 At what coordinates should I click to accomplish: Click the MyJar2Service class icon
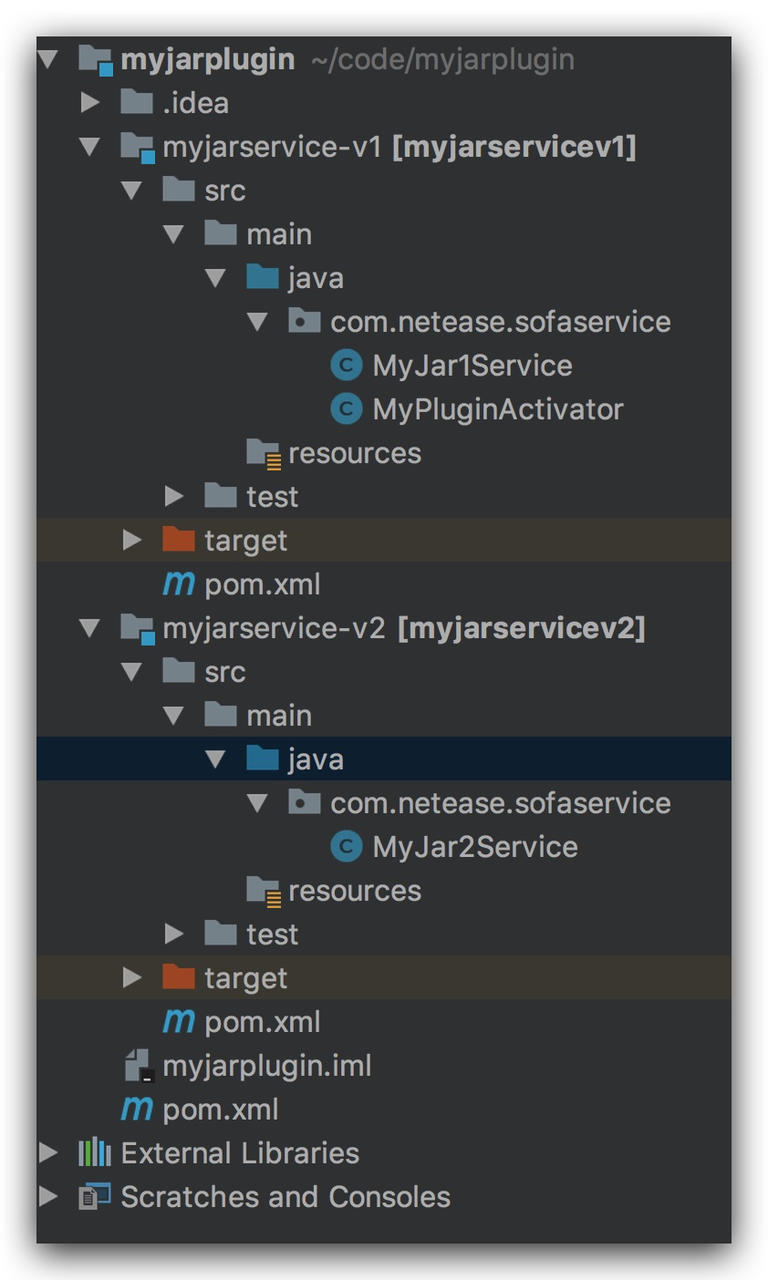coord(345,847)
